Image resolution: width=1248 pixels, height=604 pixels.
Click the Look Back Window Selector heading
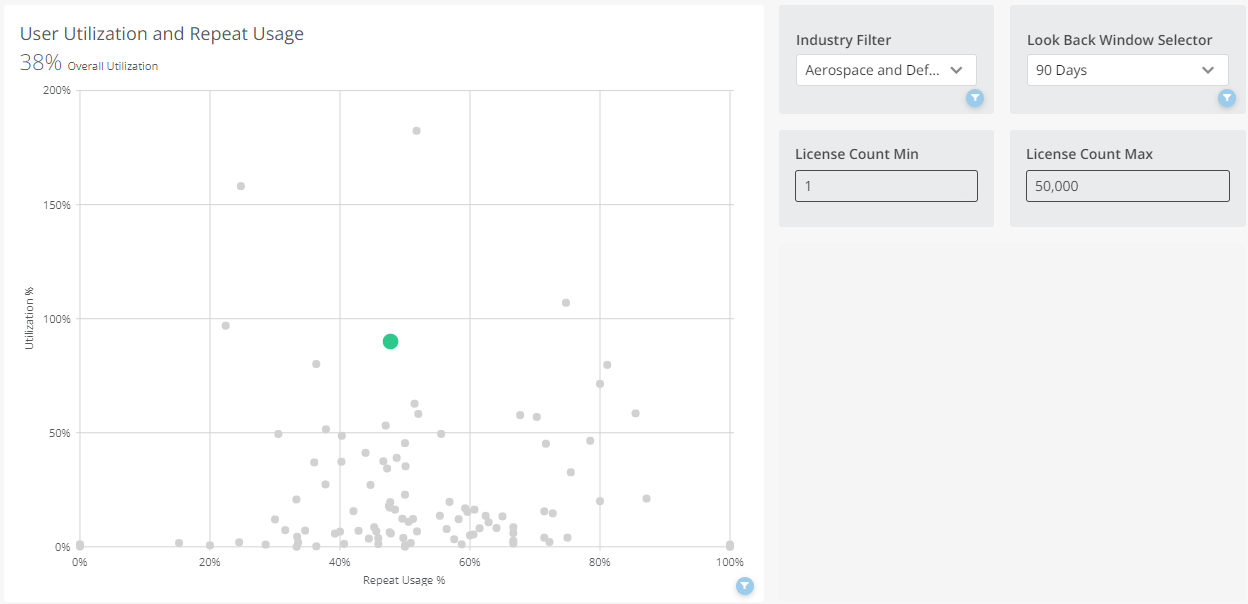1119,40
